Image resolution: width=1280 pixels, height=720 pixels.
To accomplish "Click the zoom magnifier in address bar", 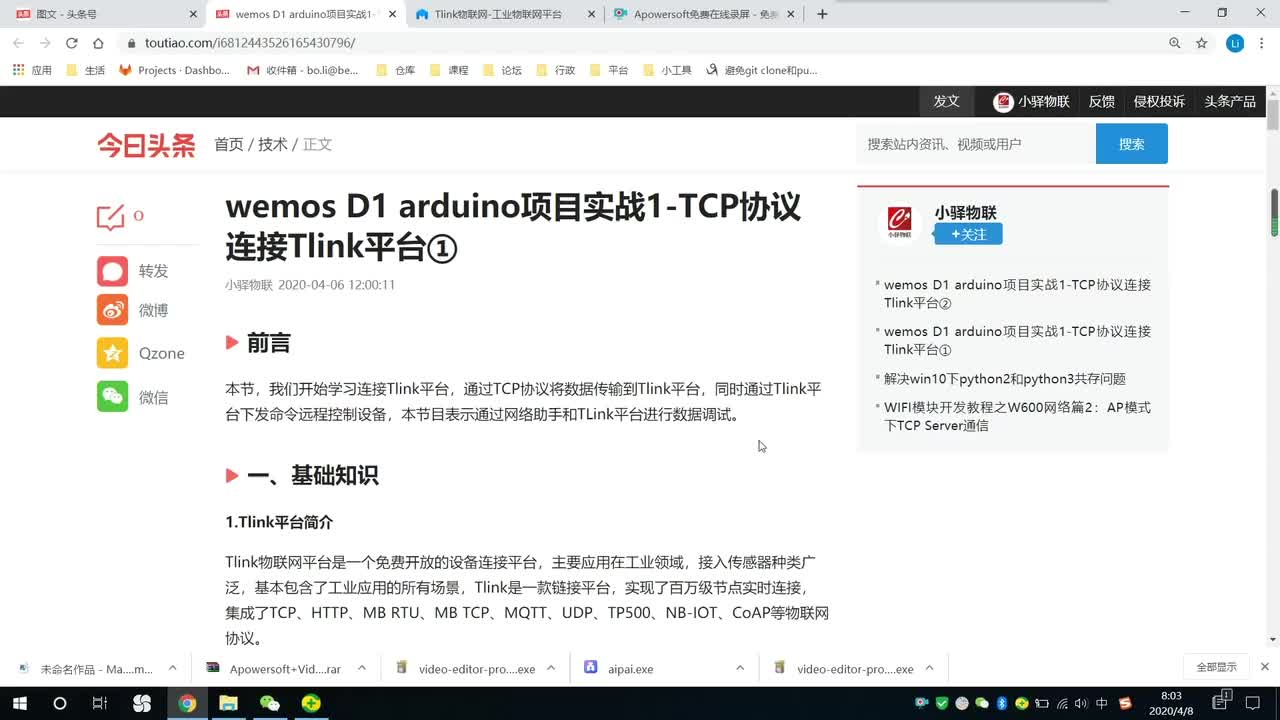I will 1175,43.
